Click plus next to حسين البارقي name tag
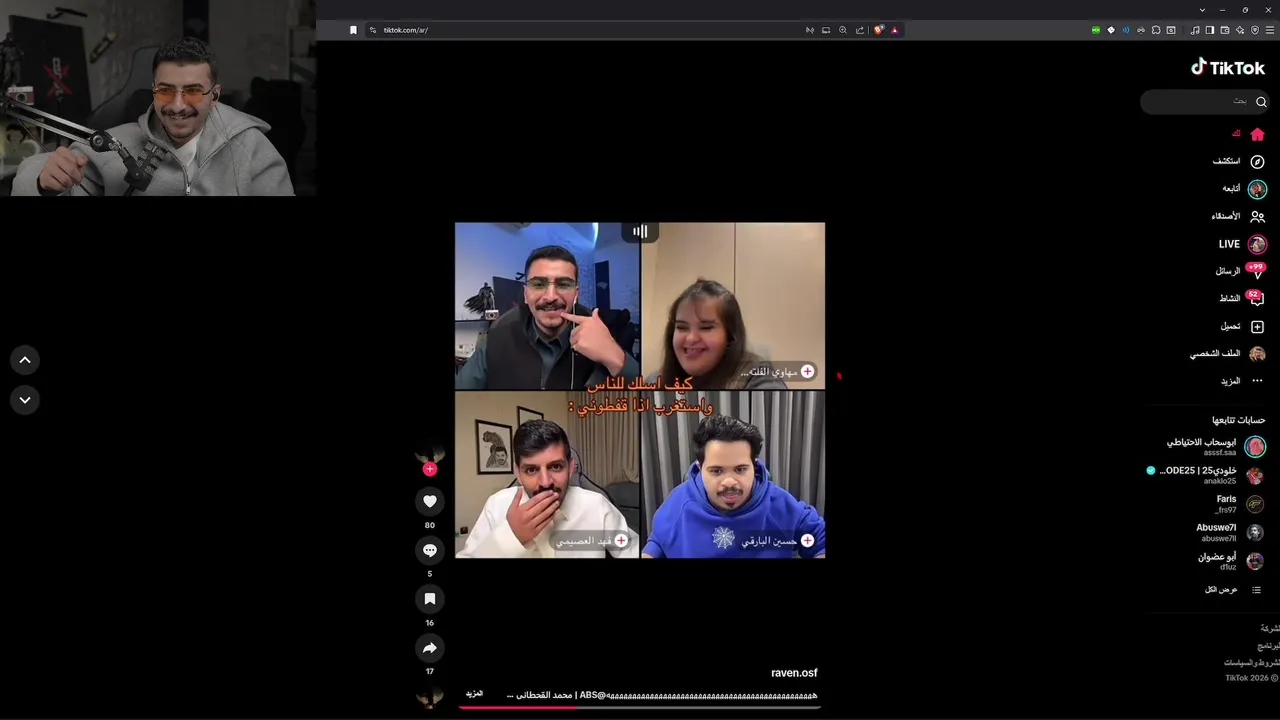Viewport: 1280px width, 720px height. pyautogui.click(x=807, y=540)
